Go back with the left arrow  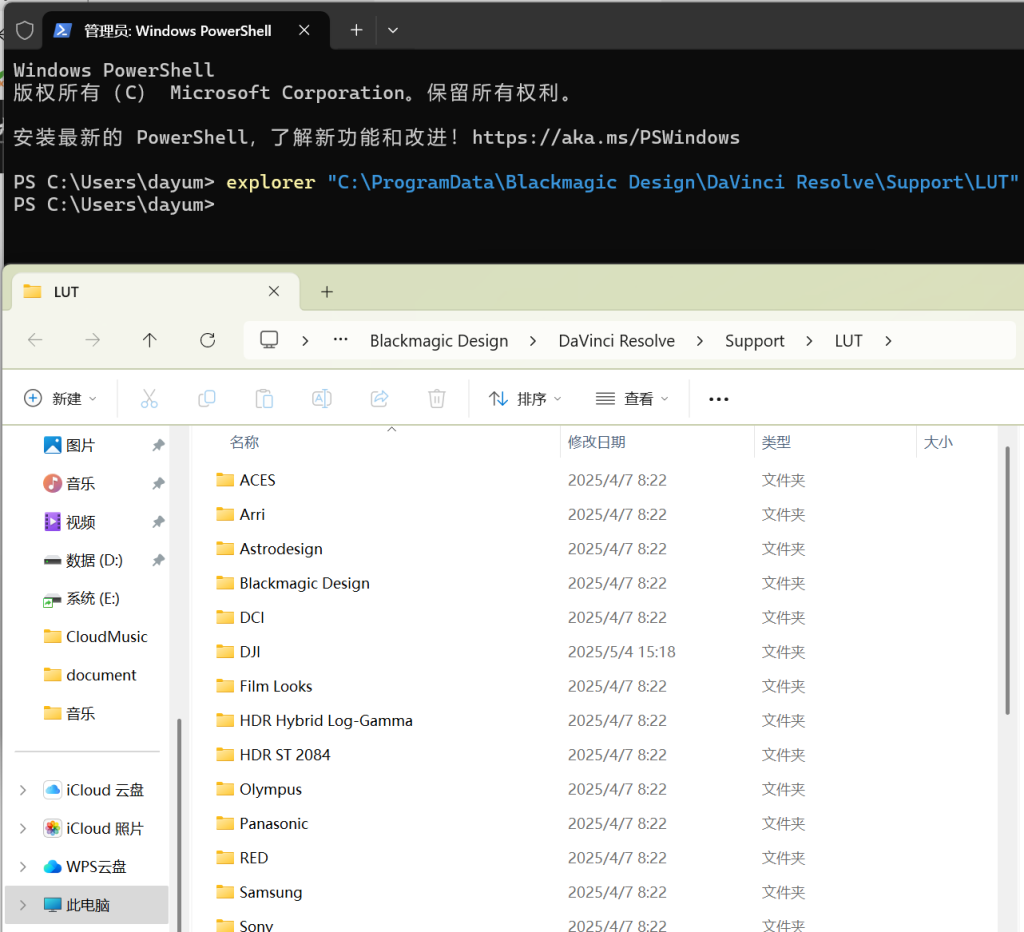[x=35, y=340]
